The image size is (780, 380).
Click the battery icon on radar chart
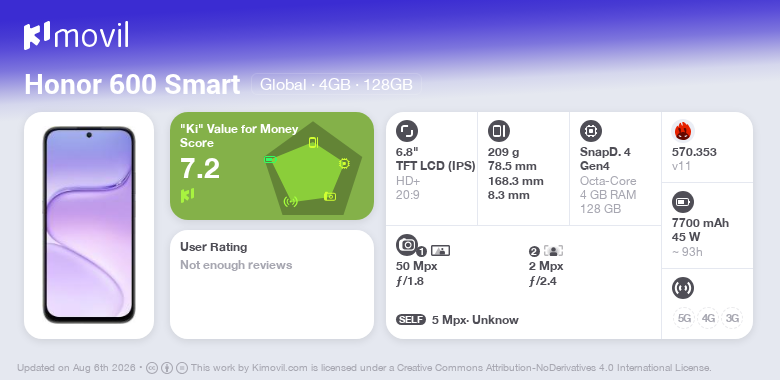click(270, 159)
